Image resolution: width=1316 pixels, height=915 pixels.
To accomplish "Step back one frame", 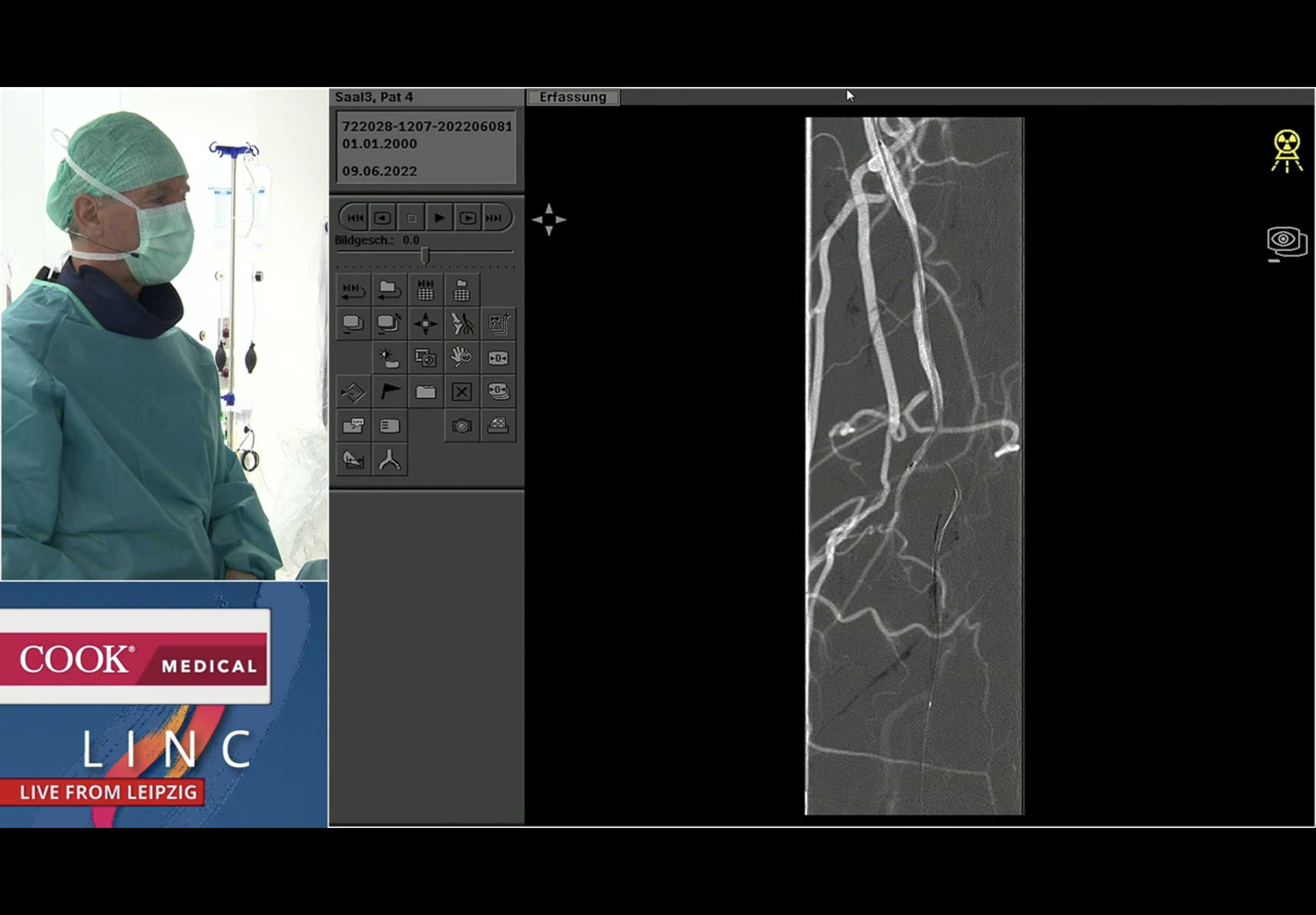I will pos(382,218).
